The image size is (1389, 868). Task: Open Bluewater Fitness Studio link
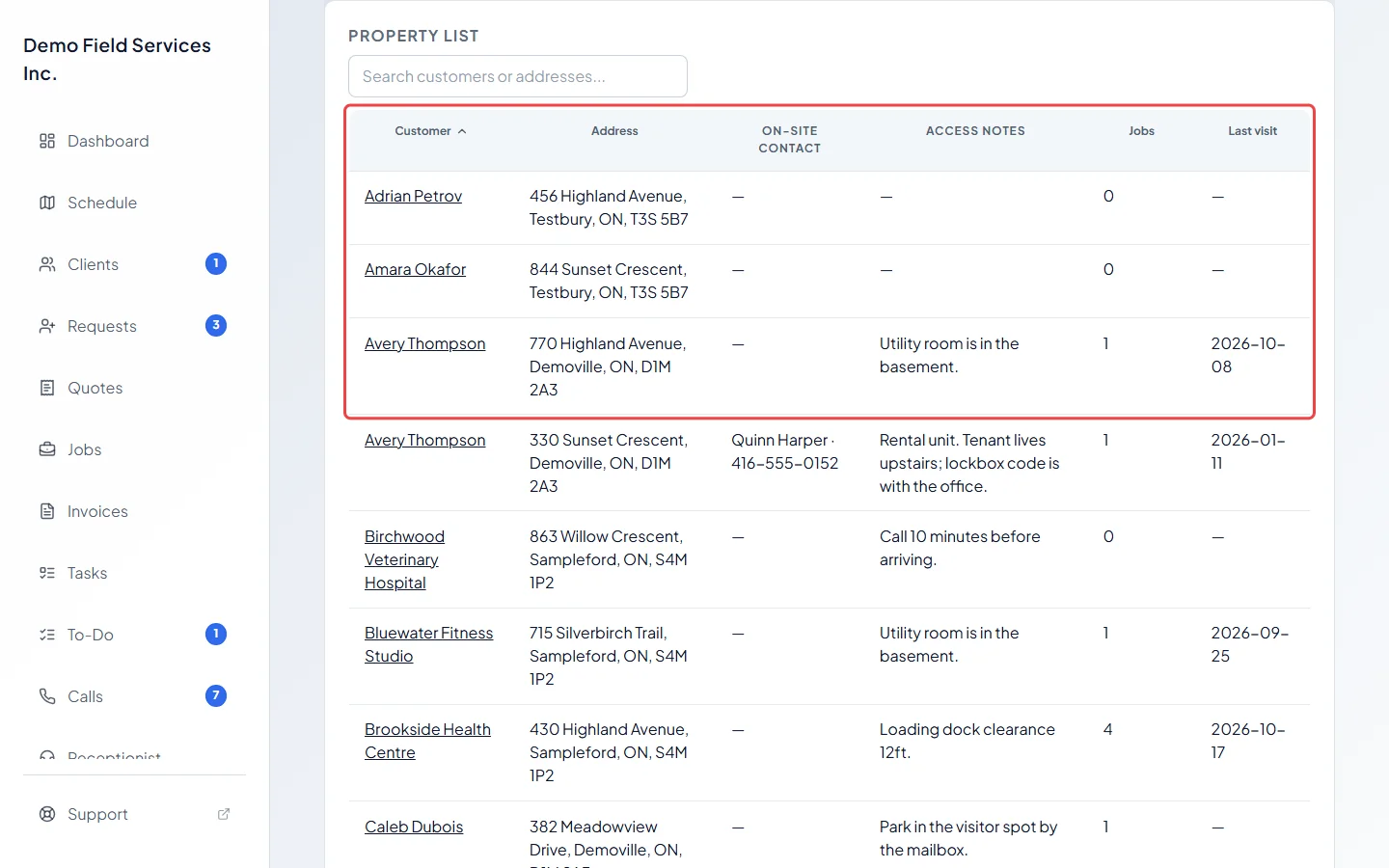pos(428,644)
